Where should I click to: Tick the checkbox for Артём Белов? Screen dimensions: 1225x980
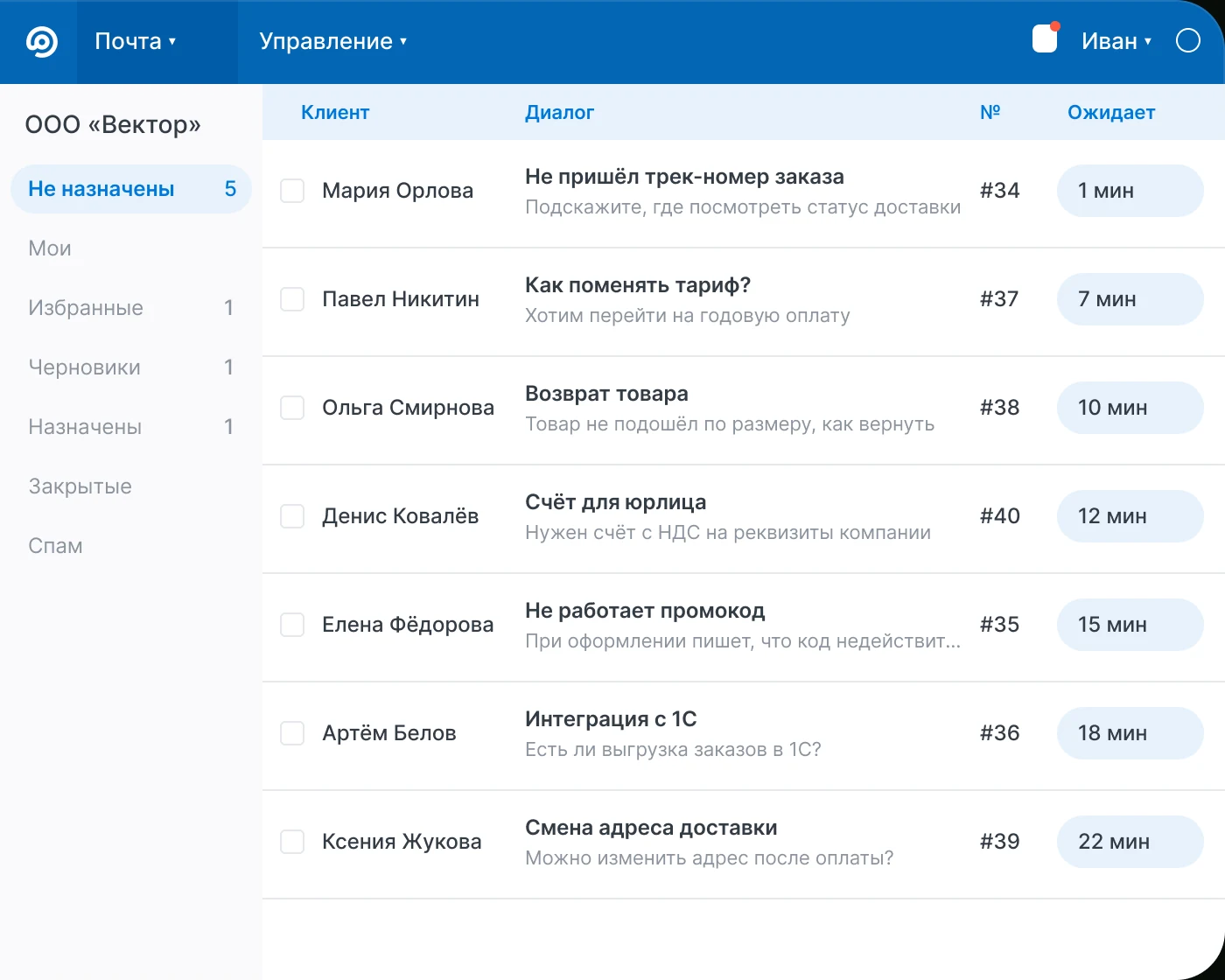(292, 733)
